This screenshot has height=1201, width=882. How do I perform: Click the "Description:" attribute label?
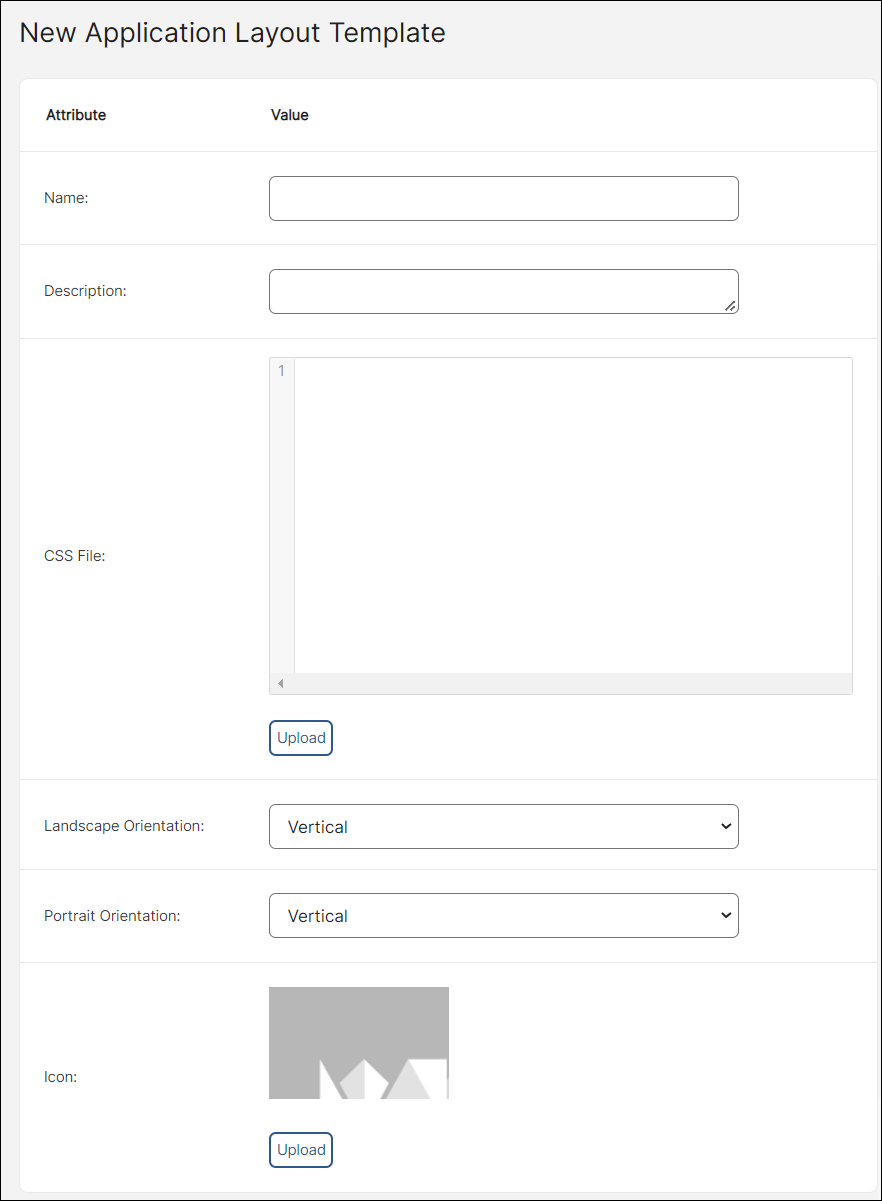click(x=85, y=291)
